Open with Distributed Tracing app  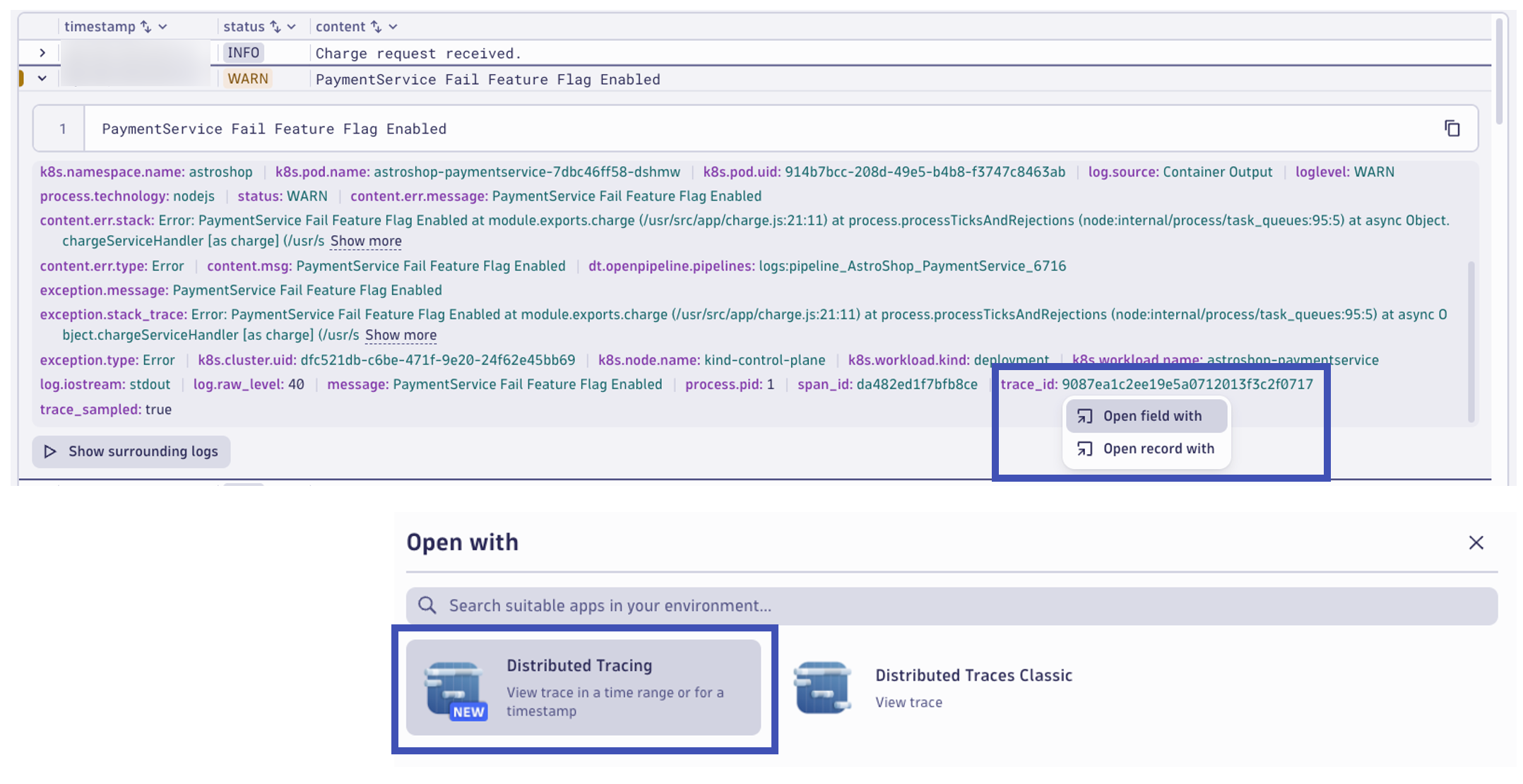point(583,687)
